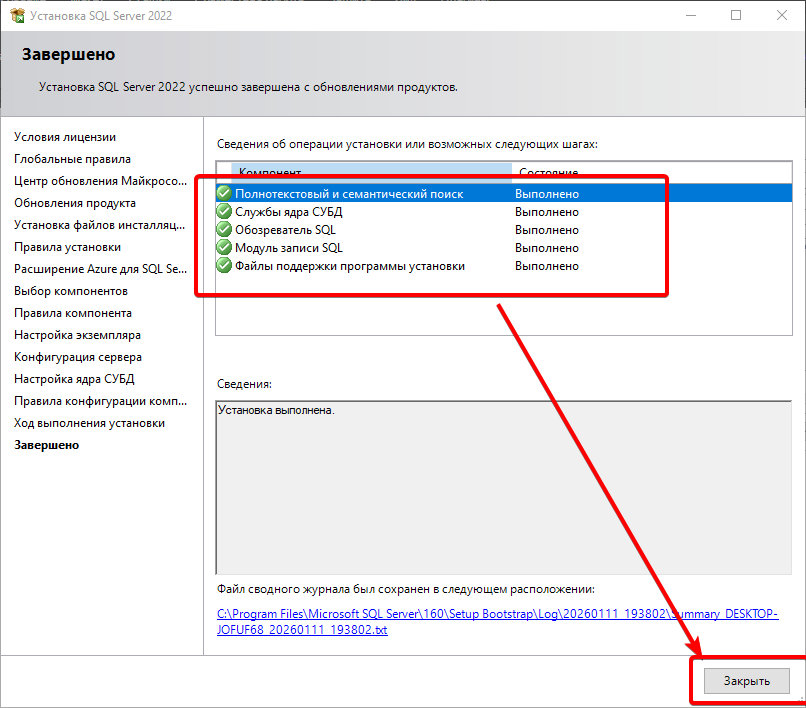Viewport: 806px width, 708px height.
Task: Click Выполнено status of Службы ядра СУБД
Action: tap(547, 212)
